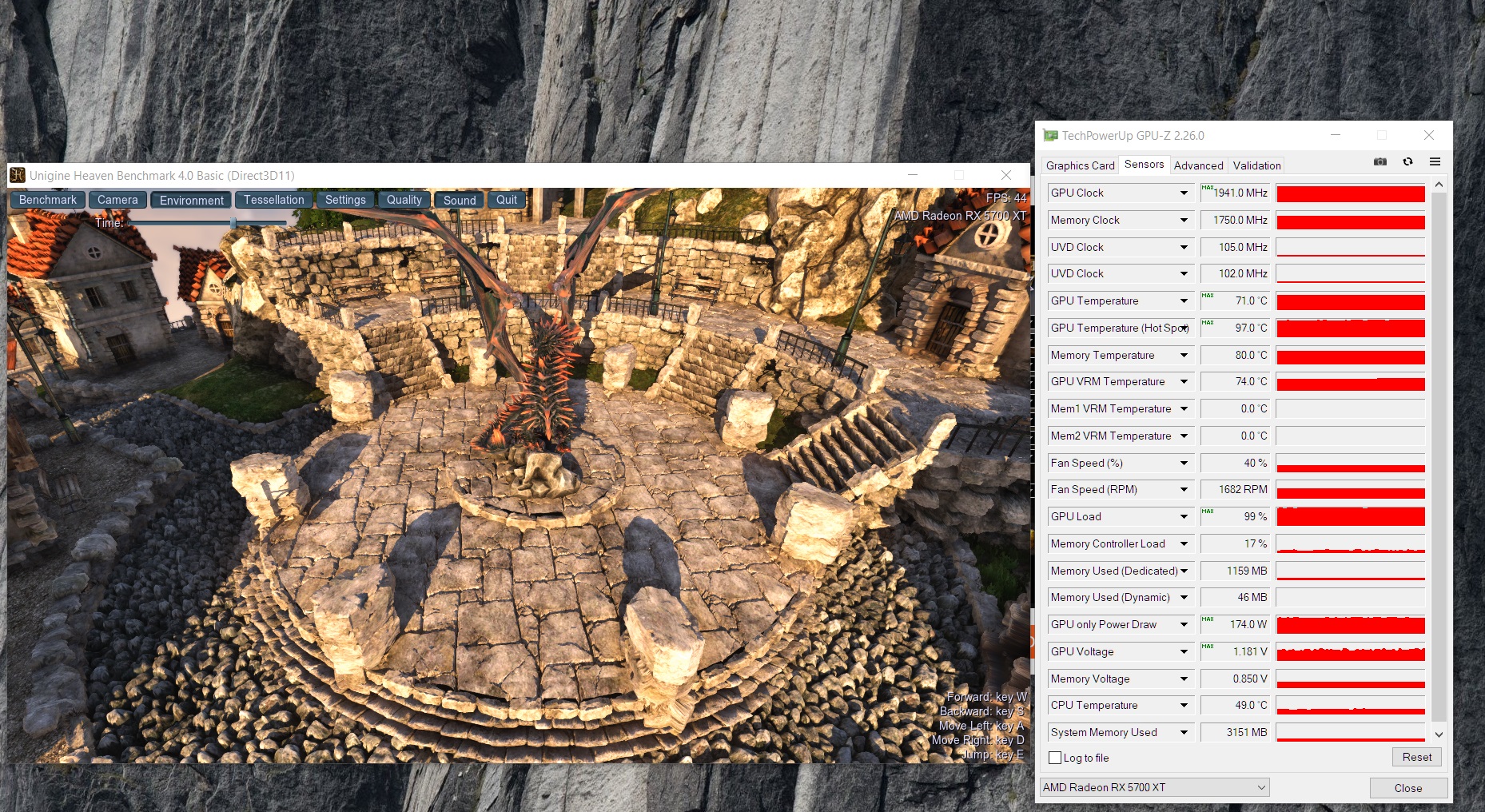Click the GPU Load history graph
This screenshot has height=812, width=1485.
pyautogui.click(x=1351, y=517)
